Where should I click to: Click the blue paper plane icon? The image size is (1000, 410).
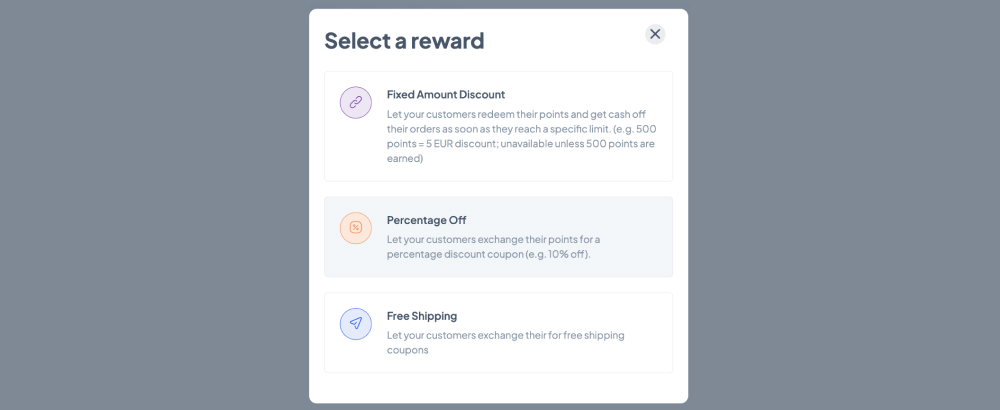[356, 324]
